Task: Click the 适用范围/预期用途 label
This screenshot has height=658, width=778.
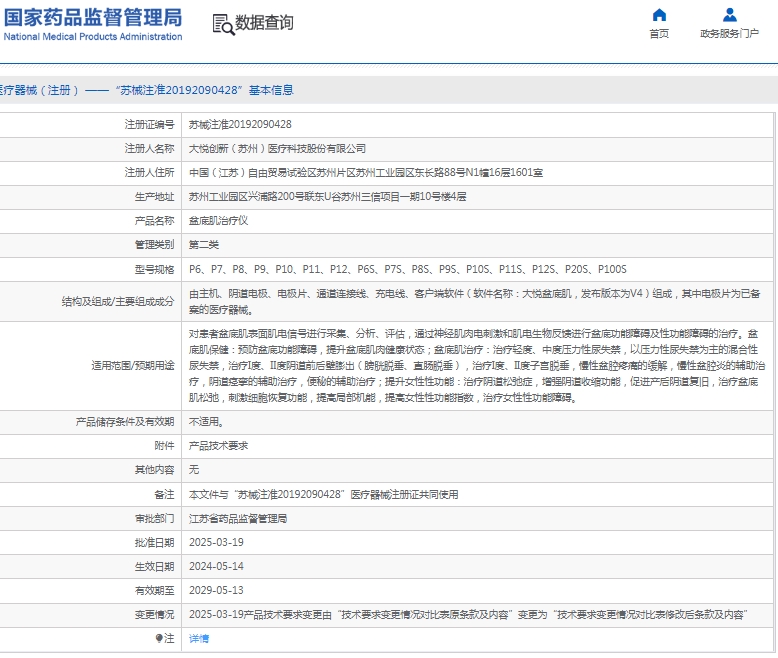Action: point(133,366)
